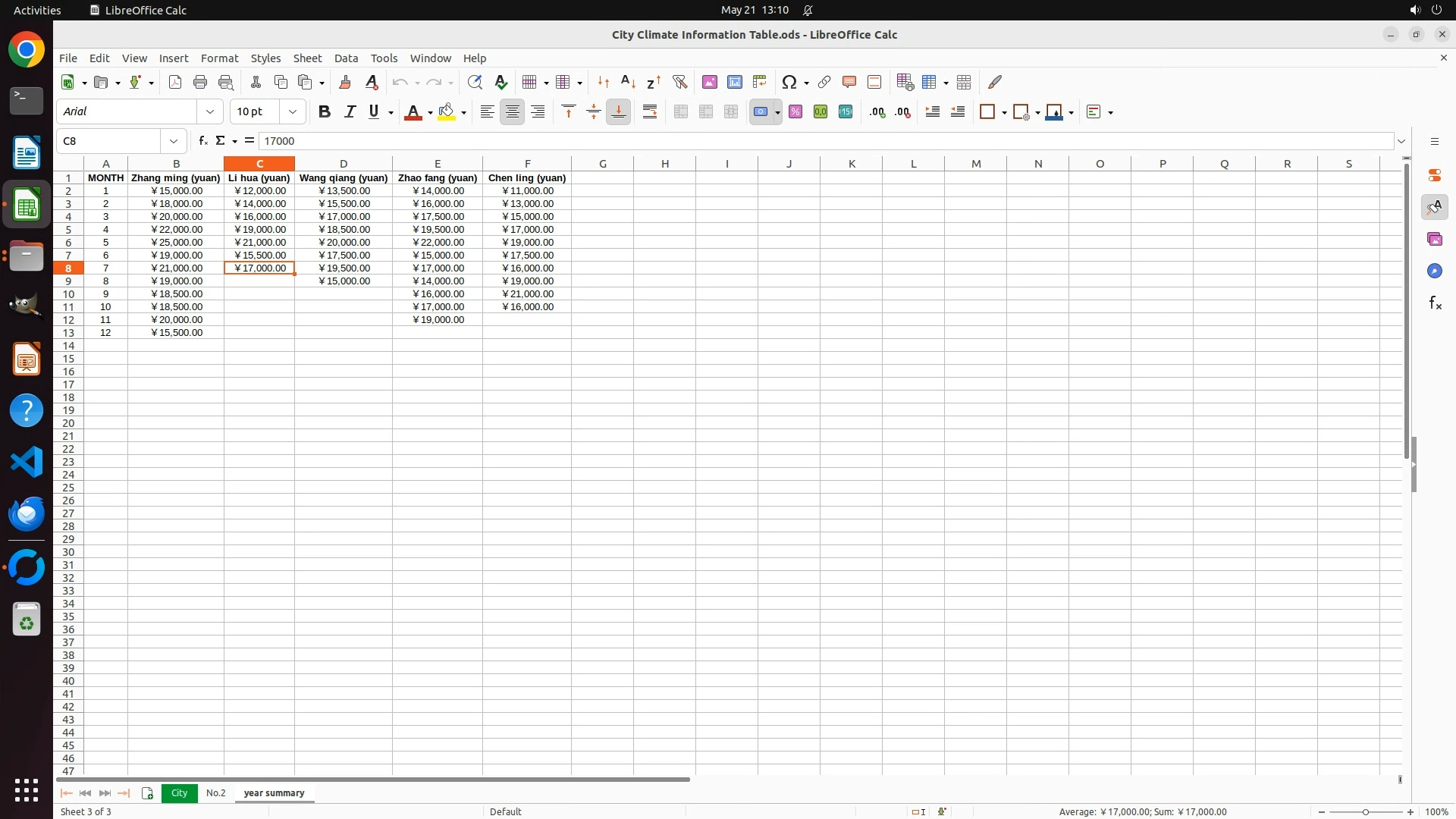Insert a chart using the toolbar icon

tap(734, 82)
